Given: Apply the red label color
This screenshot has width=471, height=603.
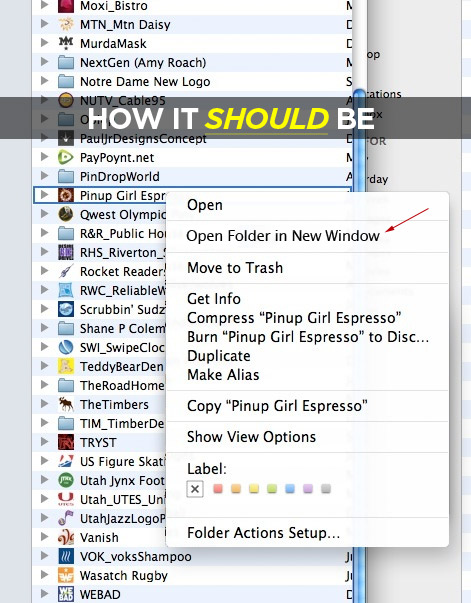Looking at the screenshot, I should tap(218, 489).
